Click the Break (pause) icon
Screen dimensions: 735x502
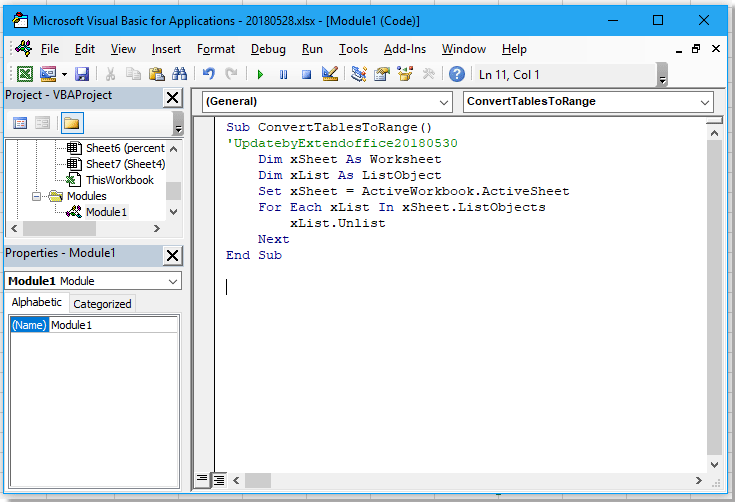pyautogui.click(x=284, y=74)
